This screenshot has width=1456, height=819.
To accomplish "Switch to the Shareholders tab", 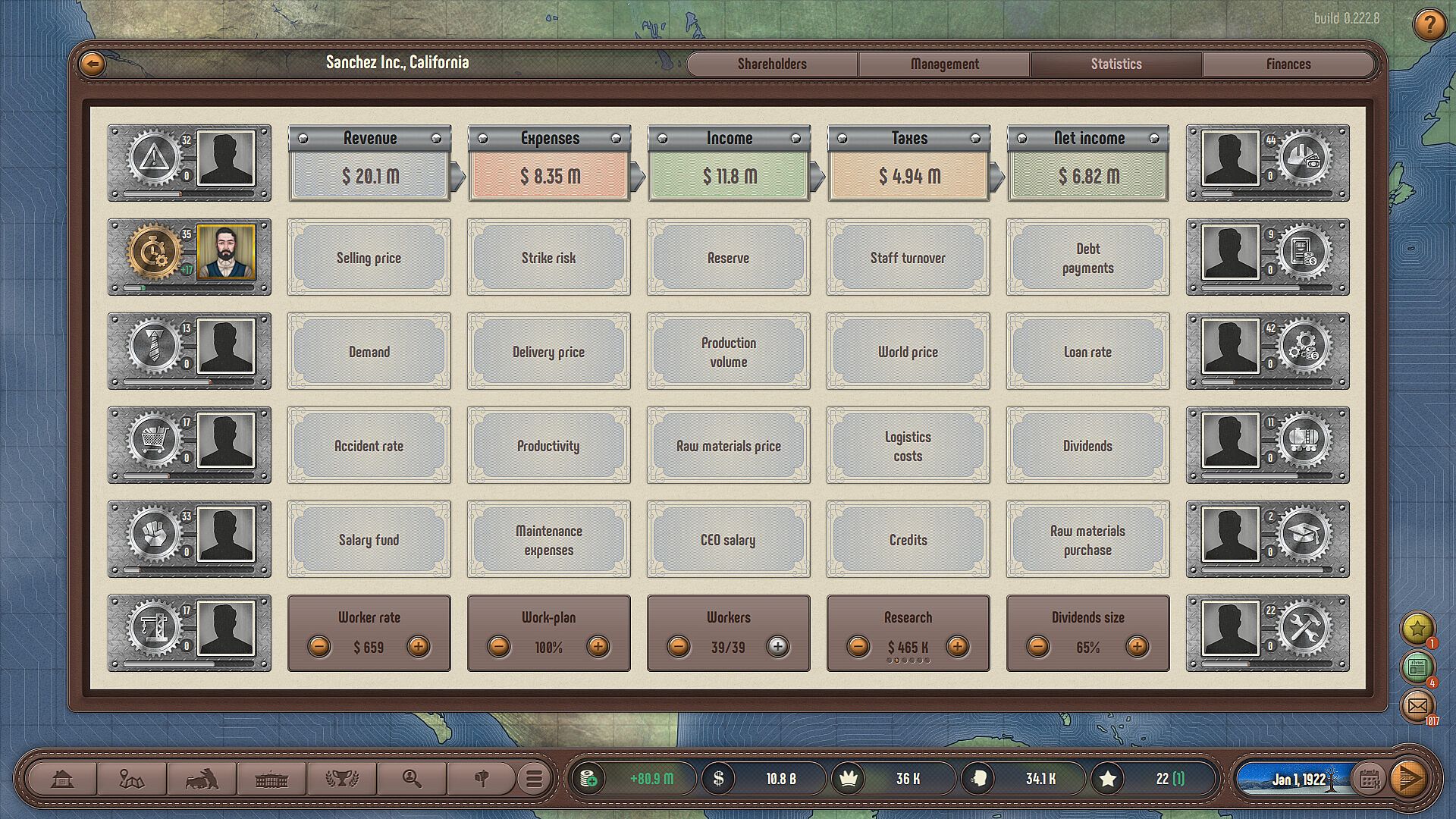I will (772, 64).
